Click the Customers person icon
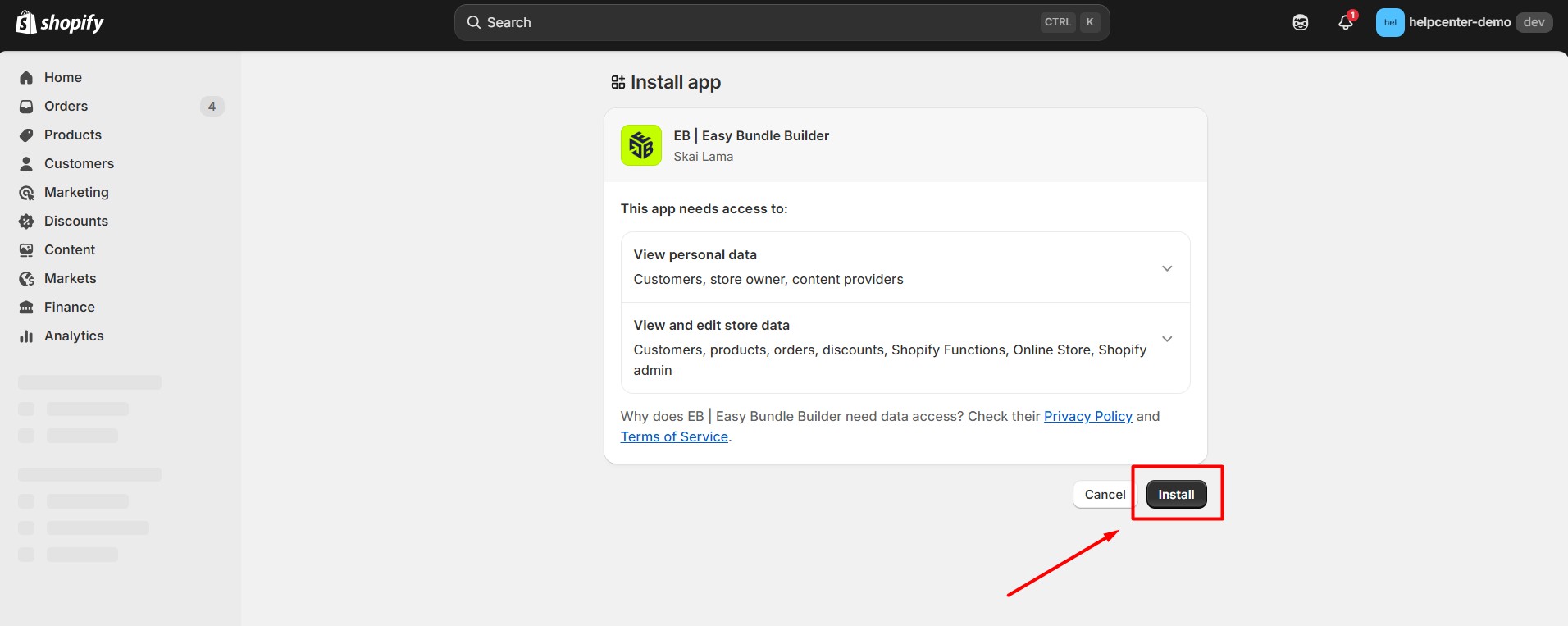This screenshot has width=1568, height=626. [x=26, y=163]
